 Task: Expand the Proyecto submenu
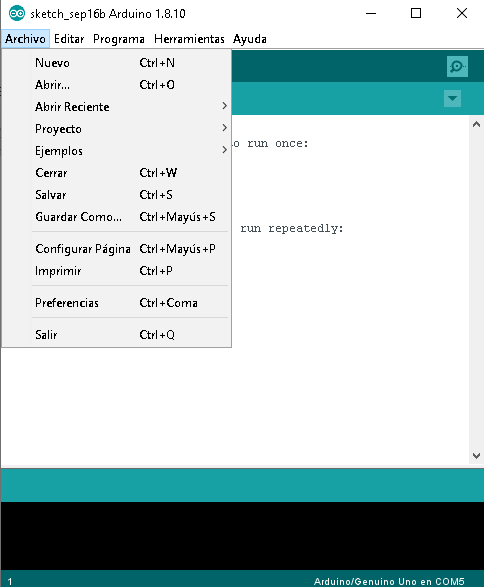pyautogui.click(x=116, y=129)
